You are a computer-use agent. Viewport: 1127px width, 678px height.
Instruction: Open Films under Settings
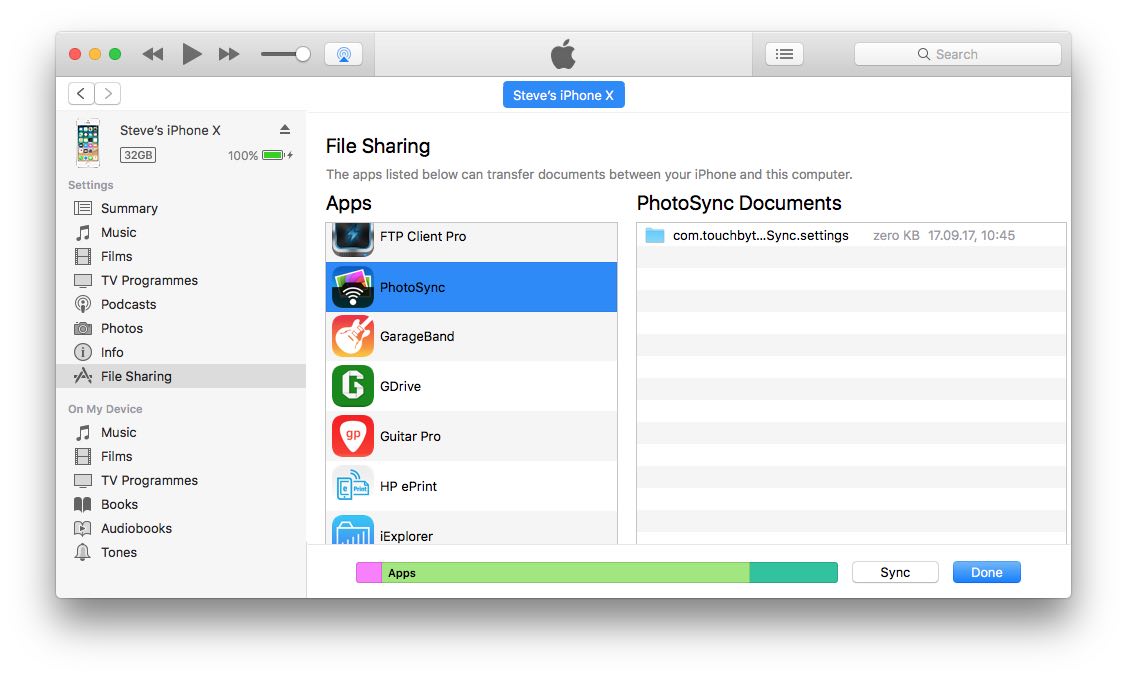point(180,256)
